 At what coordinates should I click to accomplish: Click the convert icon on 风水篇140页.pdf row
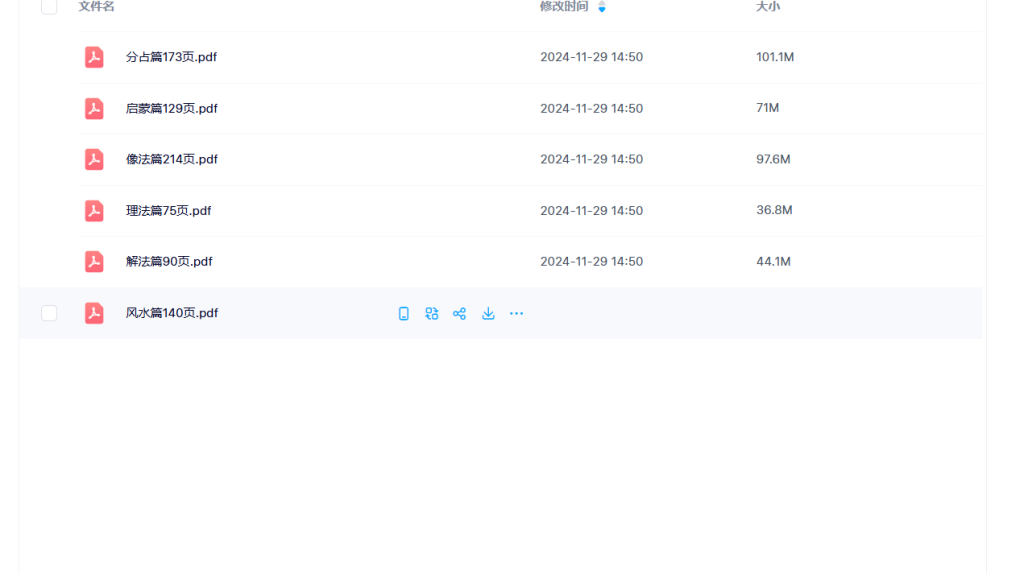pos(431,313)
